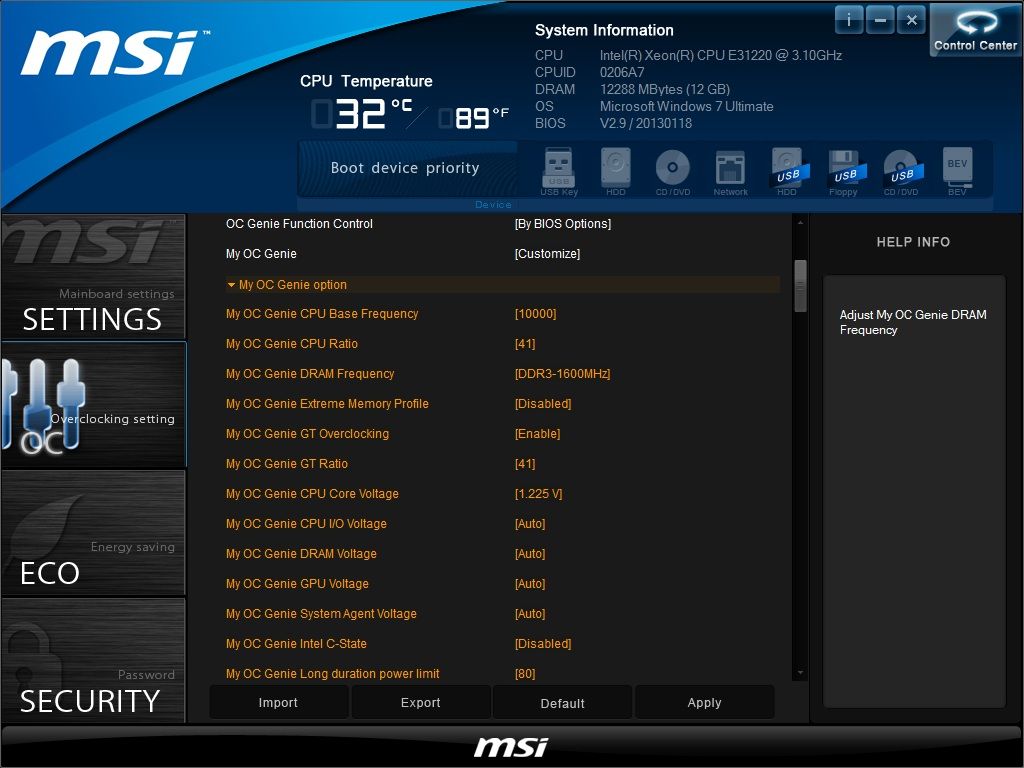The width and height of the screenshot is (1024, 768).
Task: Select the USB CD/DVD boot device icon
Action: (x=902, y=171)
